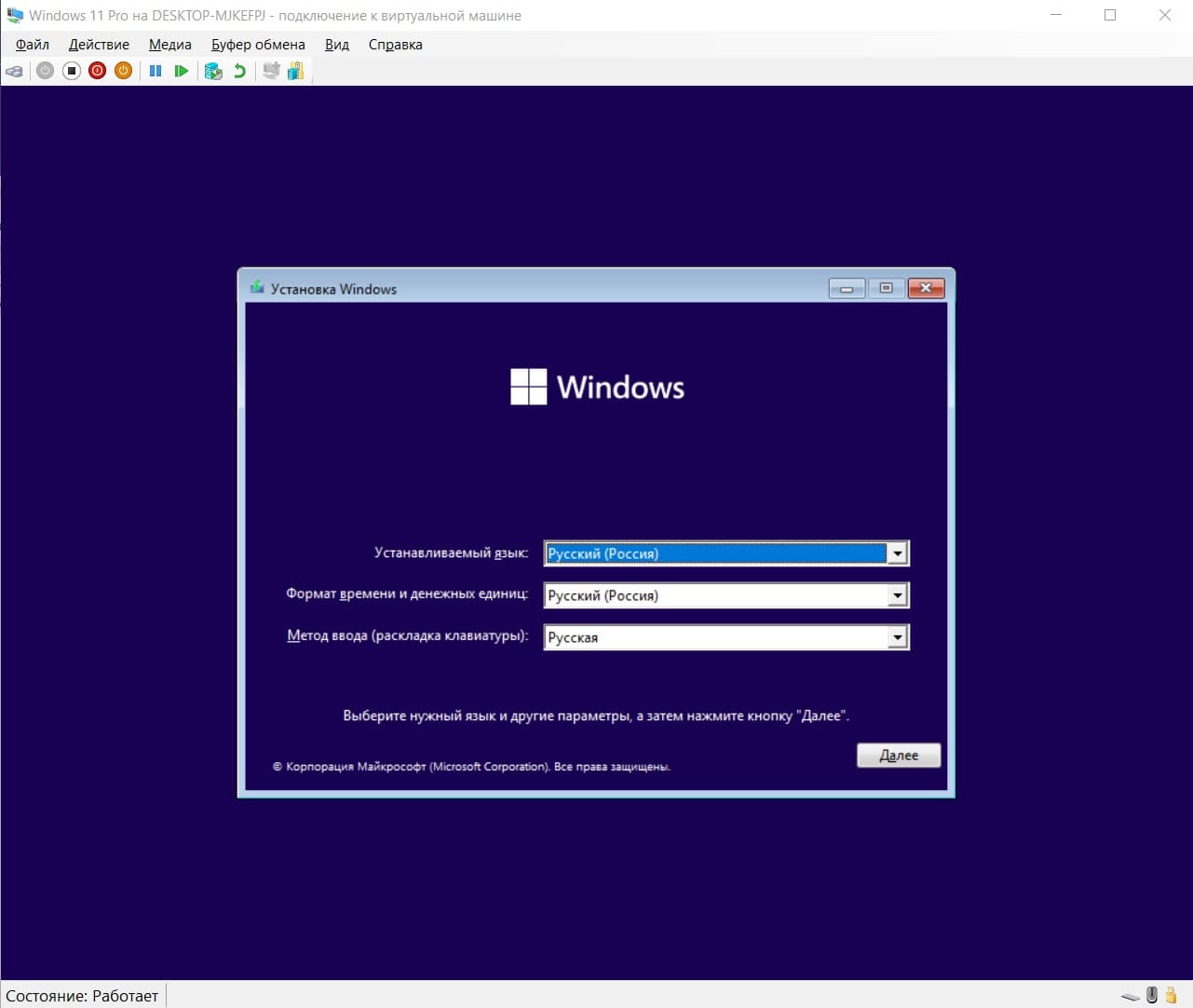Click the Устанавливаемый язык label

pos(451,552)
